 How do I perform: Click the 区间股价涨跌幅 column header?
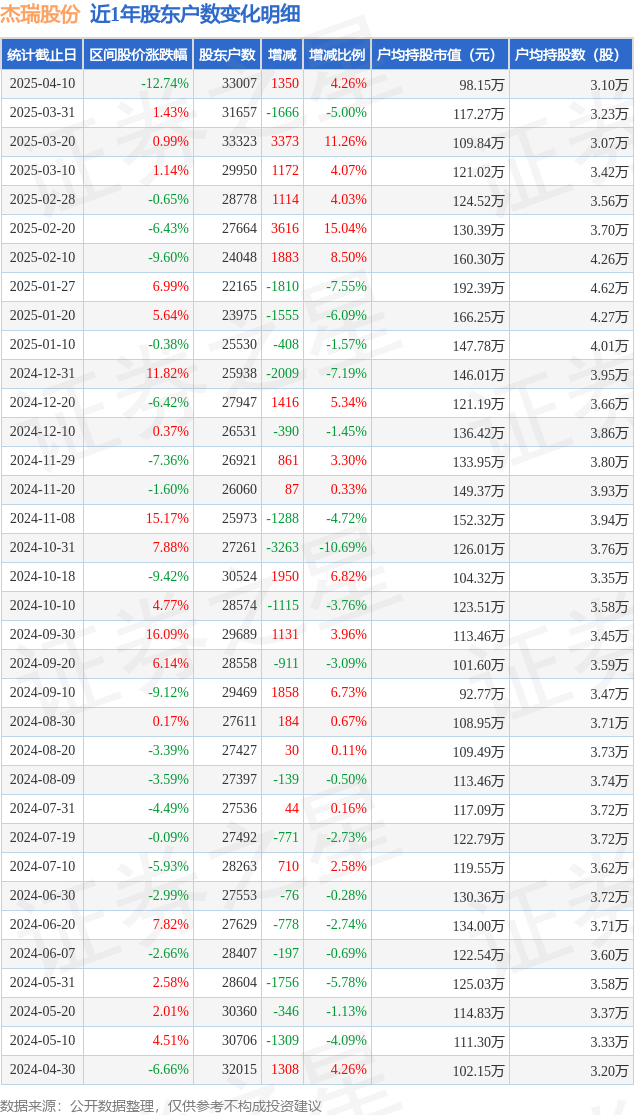(138, 55)
